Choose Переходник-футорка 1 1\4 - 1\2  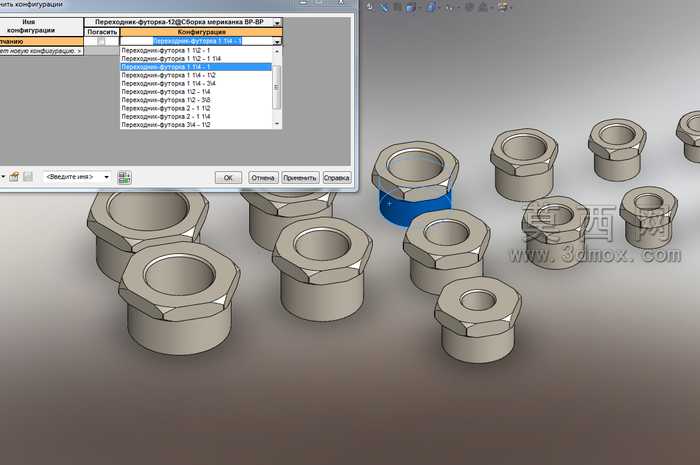click(196, 75)
